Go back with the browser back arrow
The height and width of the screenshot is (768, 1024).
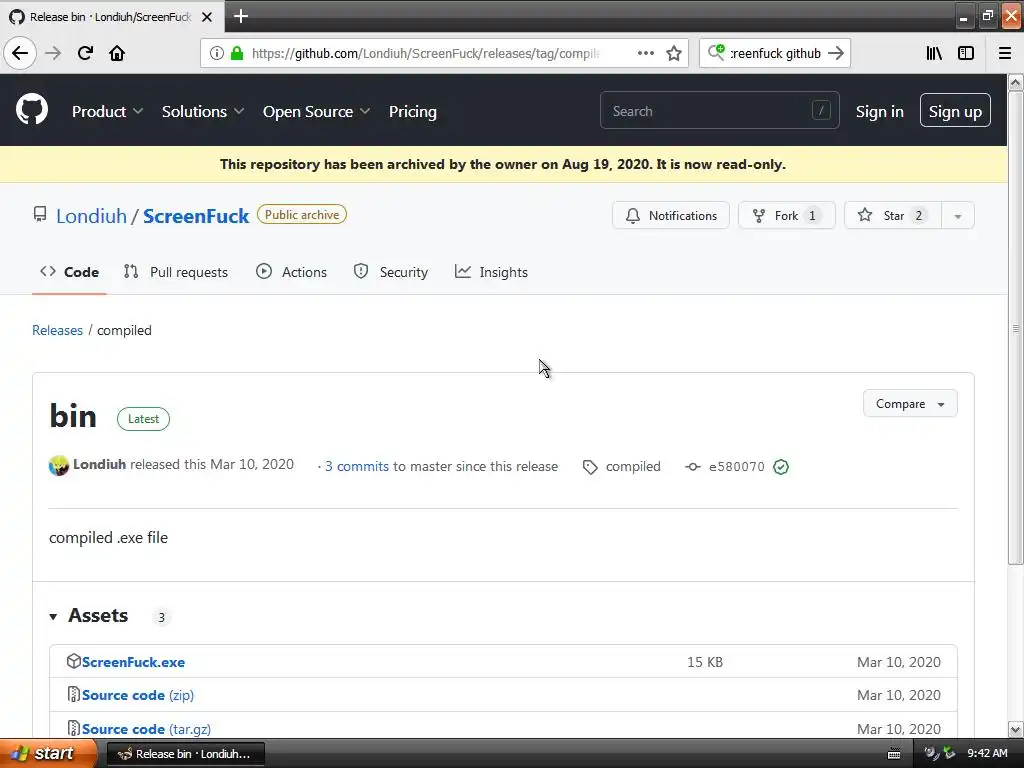(20, 53)
